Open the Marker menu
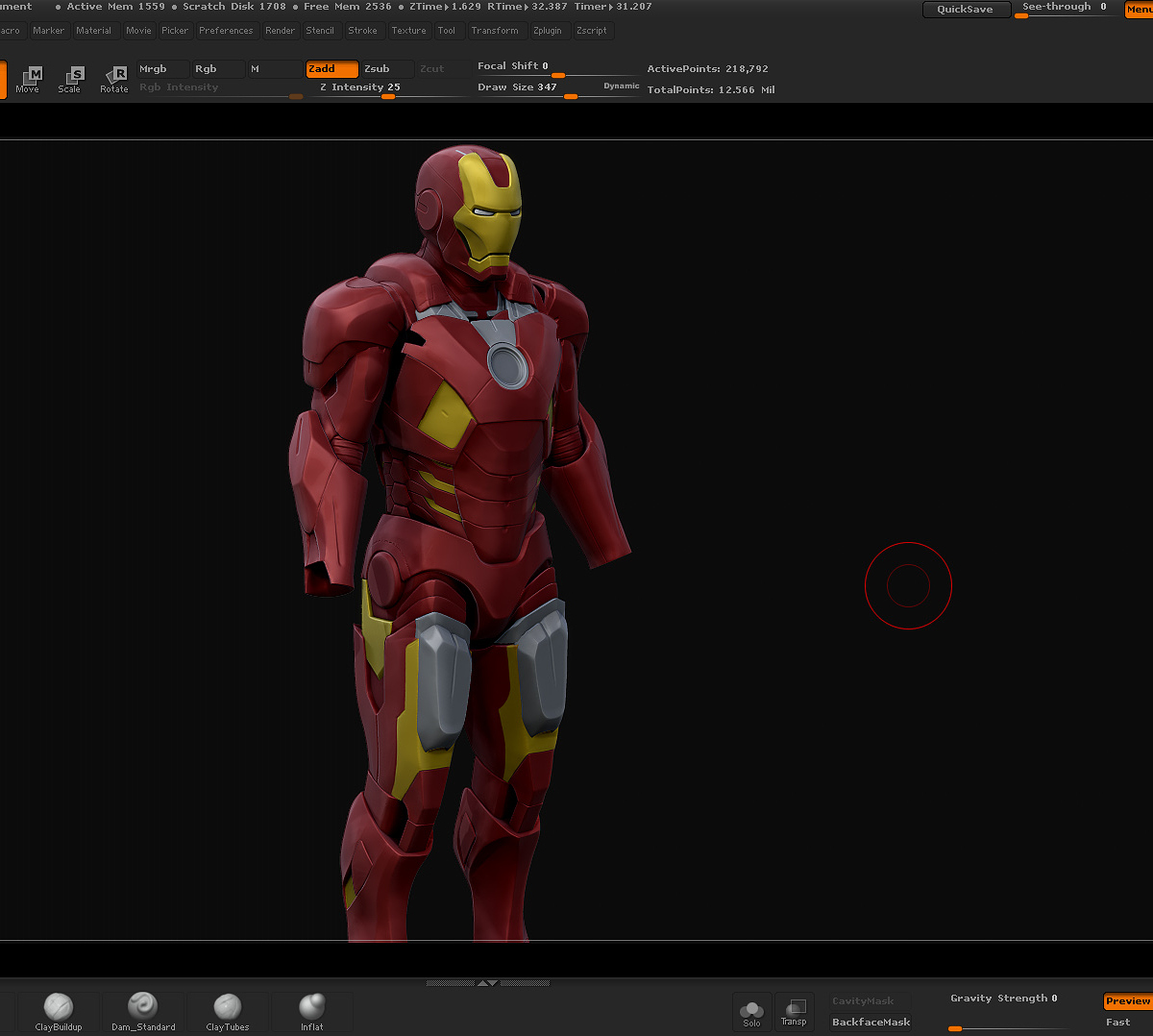 click(48, 31)
